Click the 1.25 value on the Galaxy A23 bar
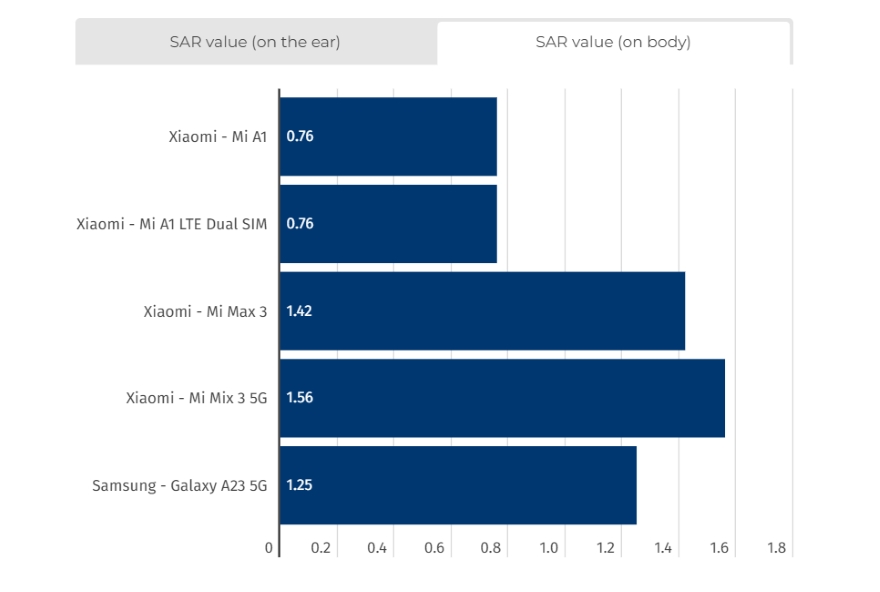The width and height of the screenshot is (880, 592). [299, 485]
